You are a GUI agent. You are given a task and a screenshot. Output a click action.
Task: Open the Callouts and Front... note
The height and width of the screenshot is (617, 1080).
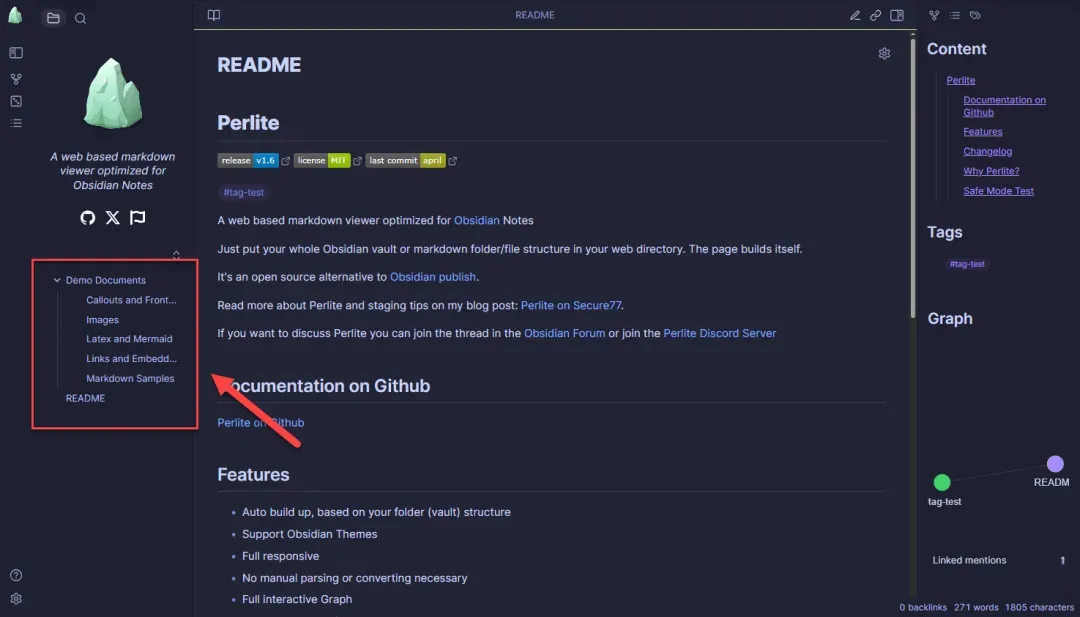132,300
